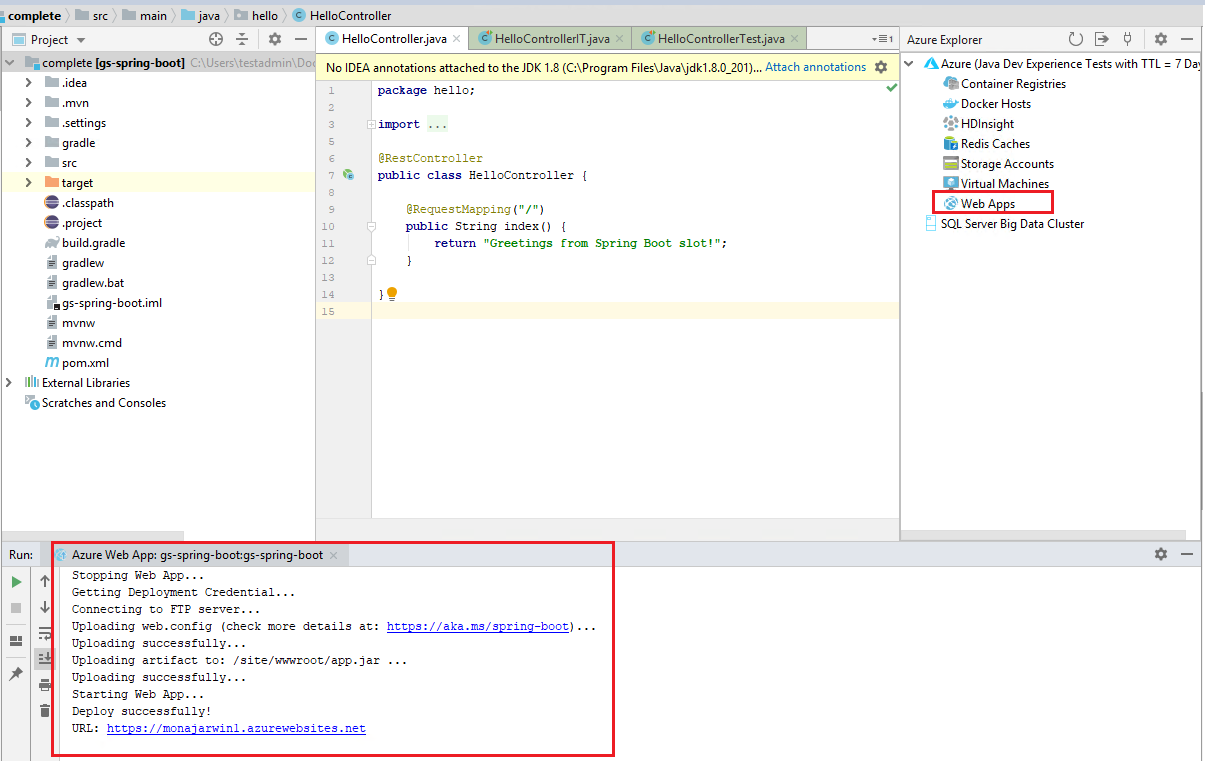Switch to the HelloControllerIT.java tab
This screenshot has width=1206, height=762.
549,36
